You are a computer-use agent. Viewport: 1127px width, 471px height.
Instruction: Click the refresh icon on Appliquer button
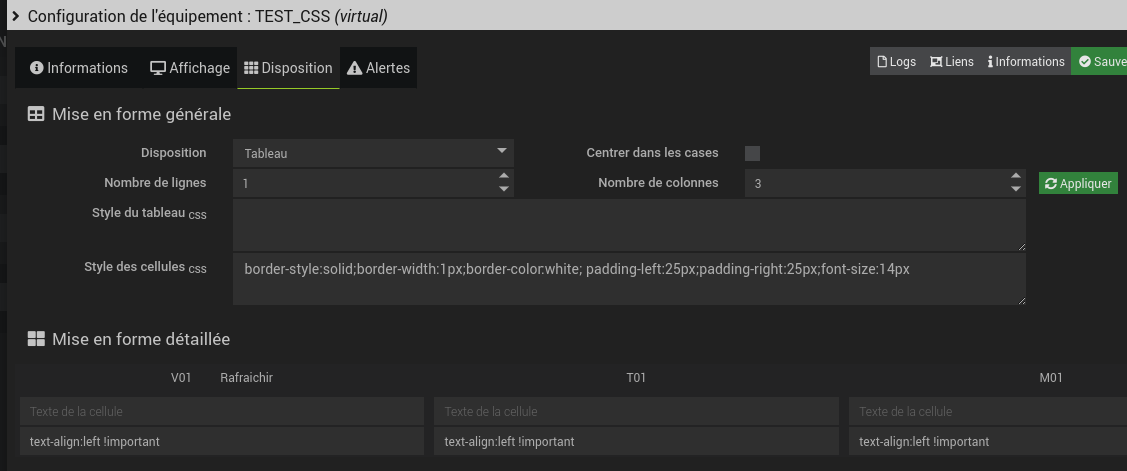pyautogui.click(x=1050, y=184)
